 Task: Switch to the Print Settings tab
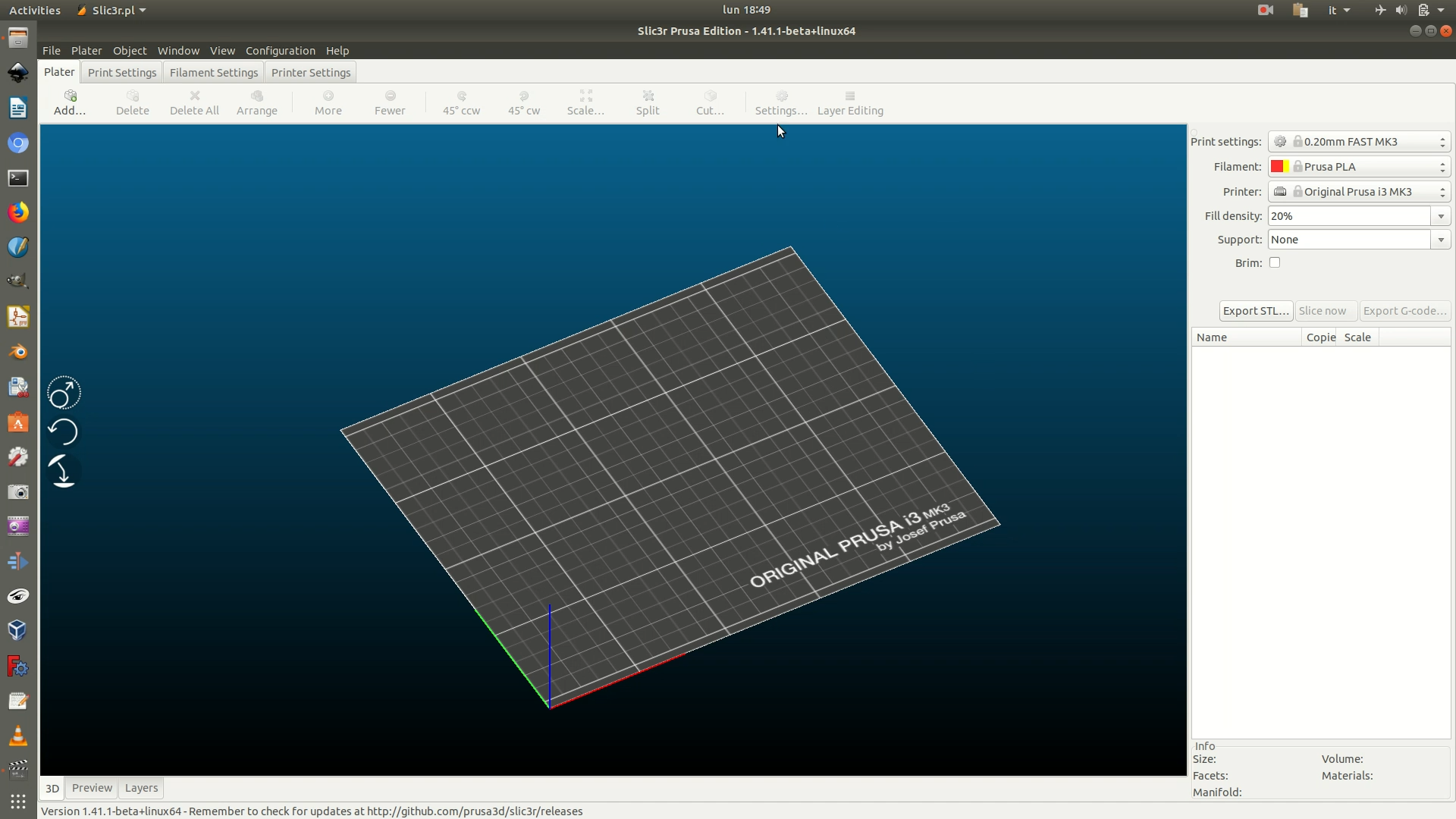click(x=122, y=73)
